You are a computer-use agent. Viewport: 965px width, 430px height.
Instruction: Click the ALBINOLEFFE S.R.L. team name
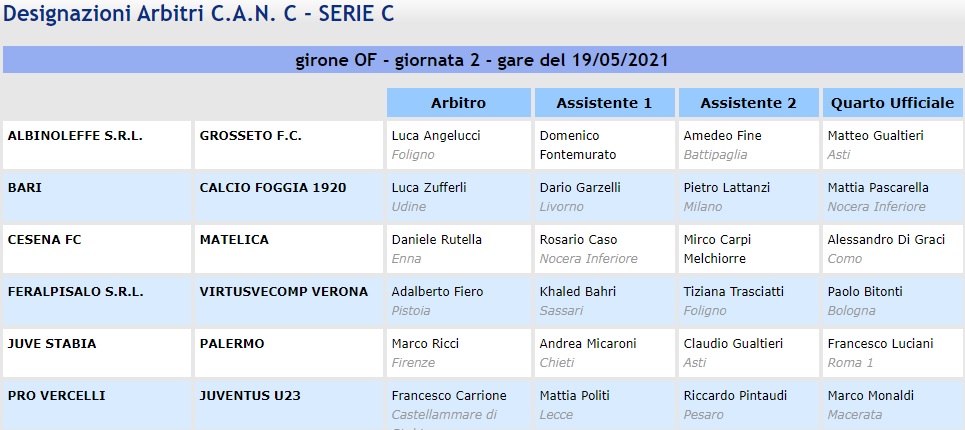click(75, 135)
